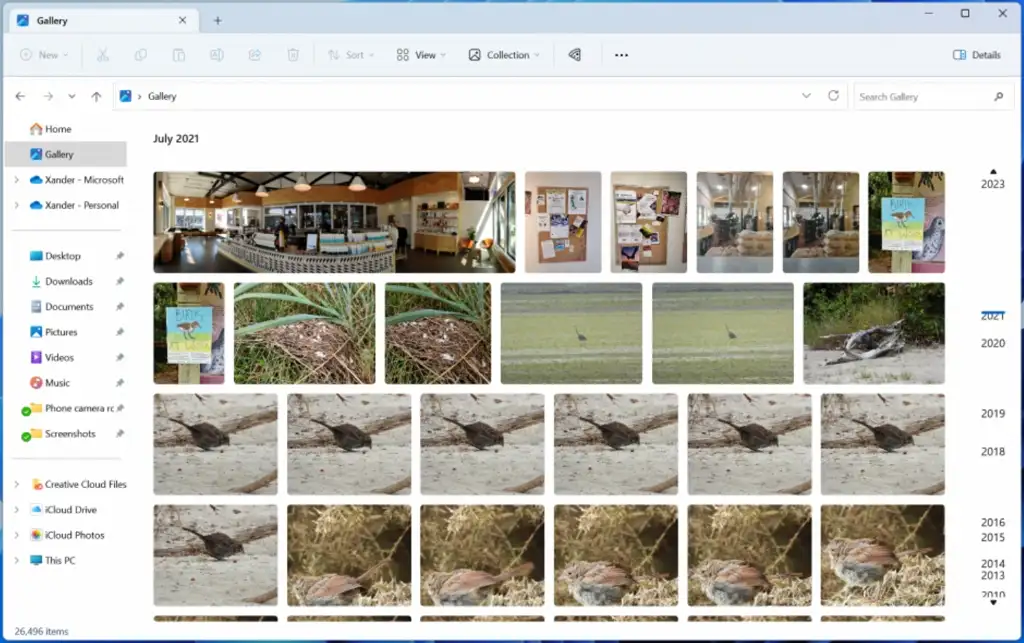Click the Delete icon in the toolbar
This screenshot has height=643, width=1024.
[292, 54]
